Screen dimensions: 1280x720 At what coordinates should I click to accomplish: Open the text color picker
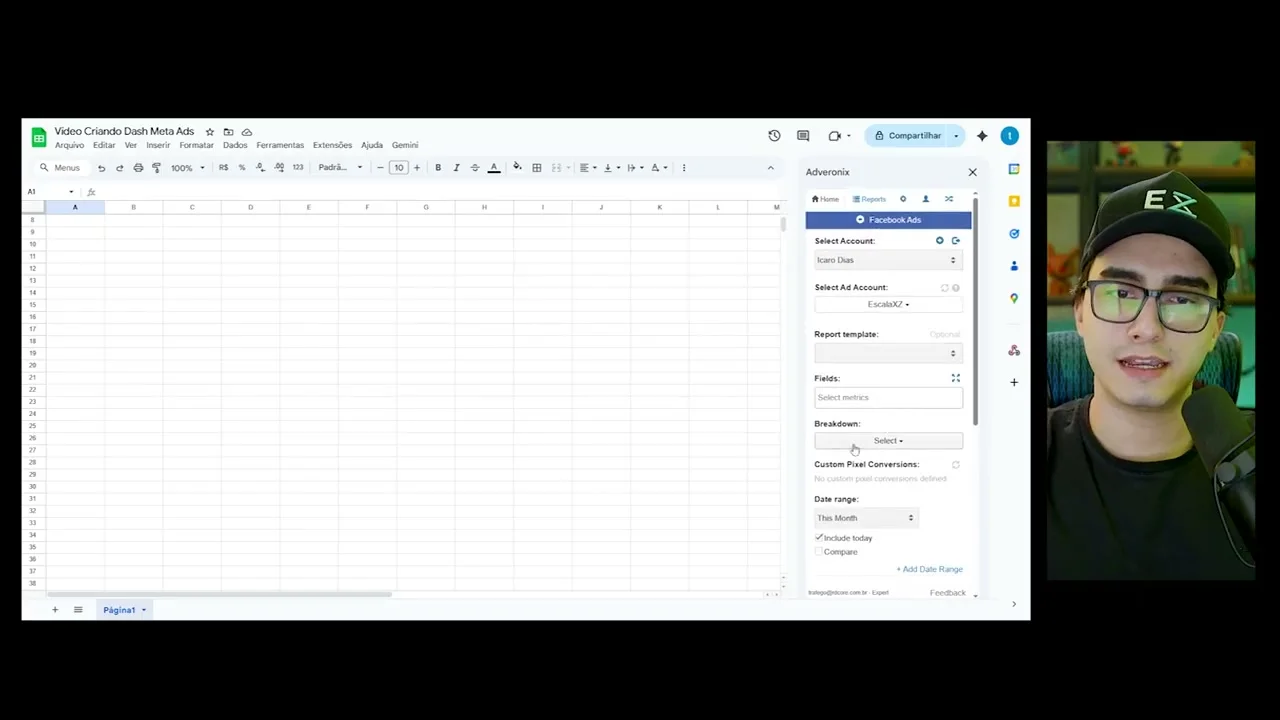494,168
